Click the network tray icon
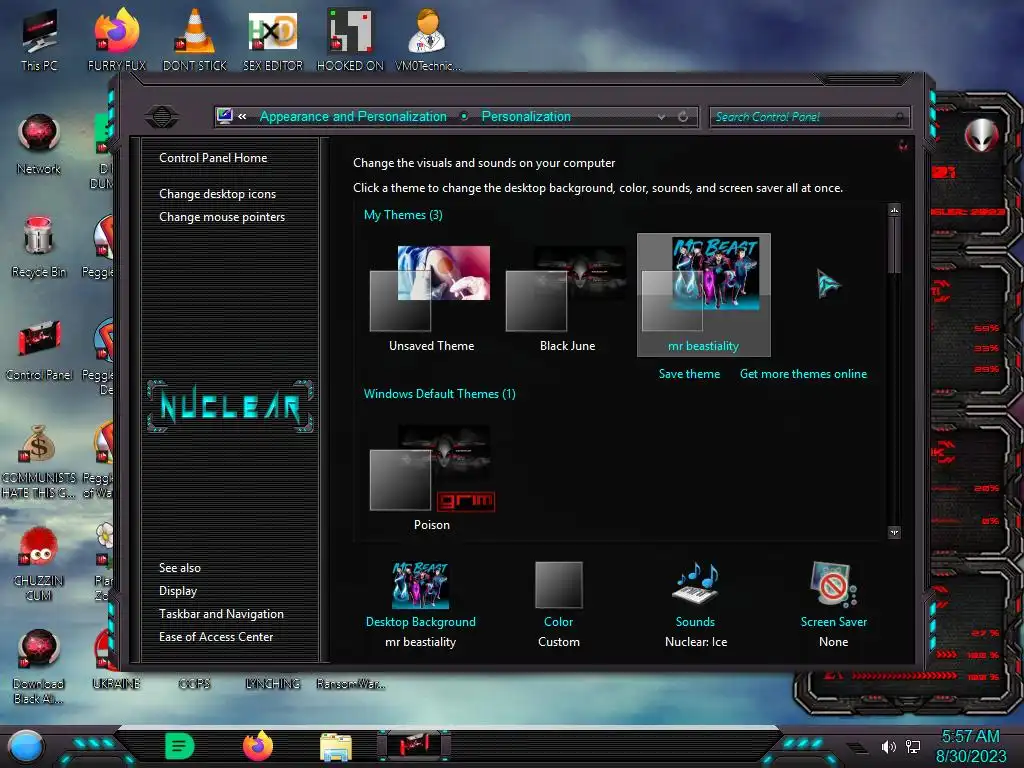Viewport: 1024px width, 768px height. coord(913,746)
